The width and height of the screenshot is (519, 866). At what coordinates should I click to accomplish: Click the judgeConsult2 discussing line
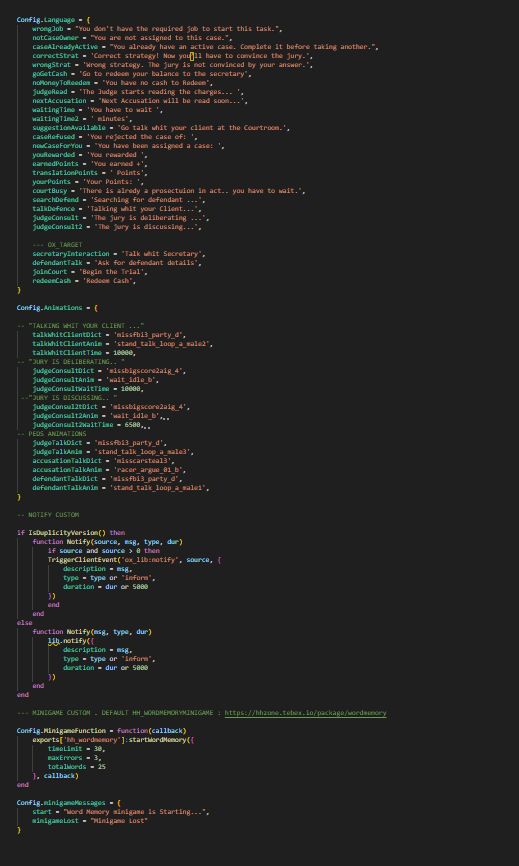(x=117, y=227)
